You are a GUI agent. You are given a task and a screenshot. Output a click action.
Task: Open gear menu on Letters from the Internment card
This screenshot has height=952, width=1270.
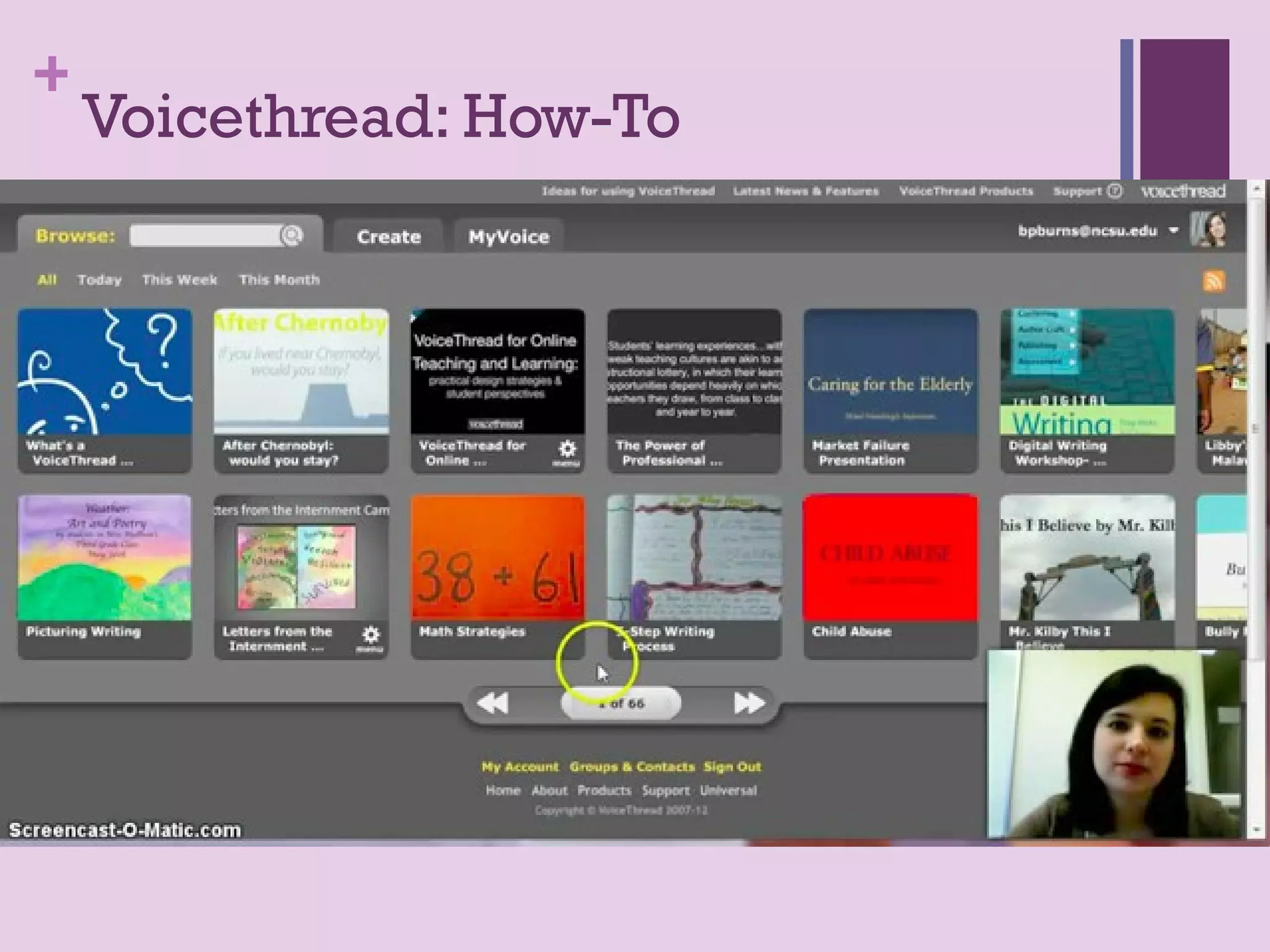(370, 638)
